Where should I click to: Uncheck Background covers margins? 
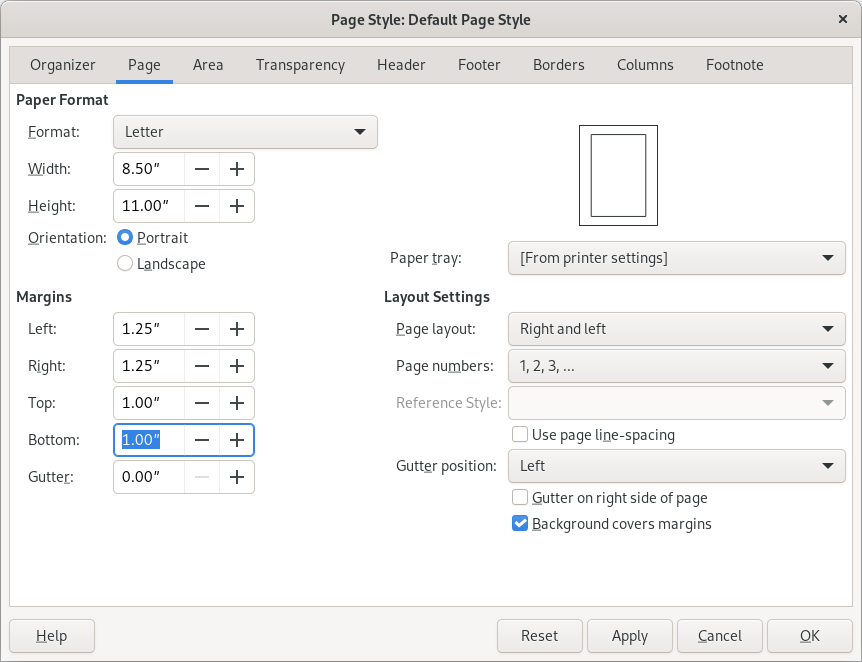(x=520, y=523)
